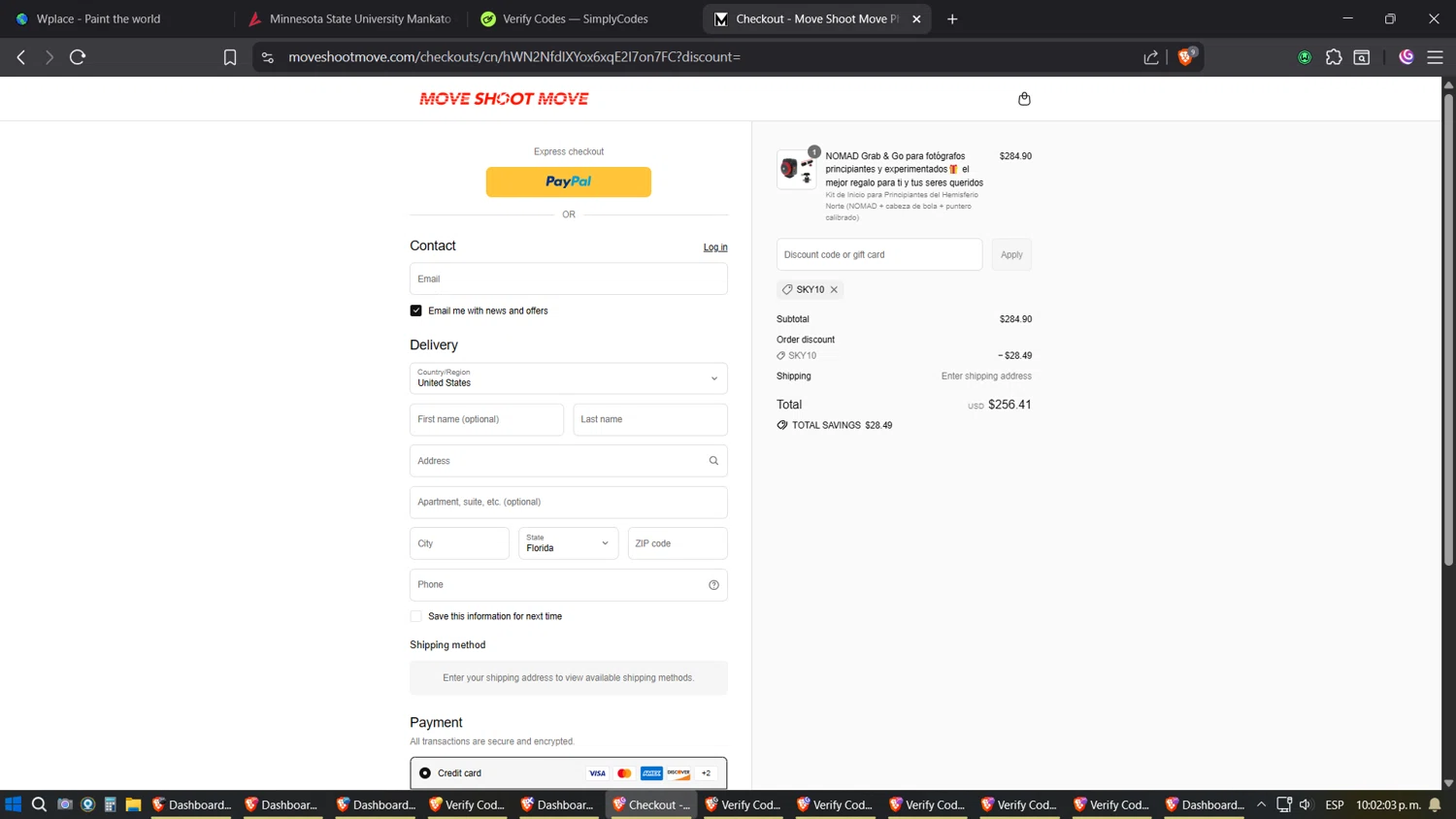Open site settings icon in address bar
1456x819 pixels.
[268, 57]
